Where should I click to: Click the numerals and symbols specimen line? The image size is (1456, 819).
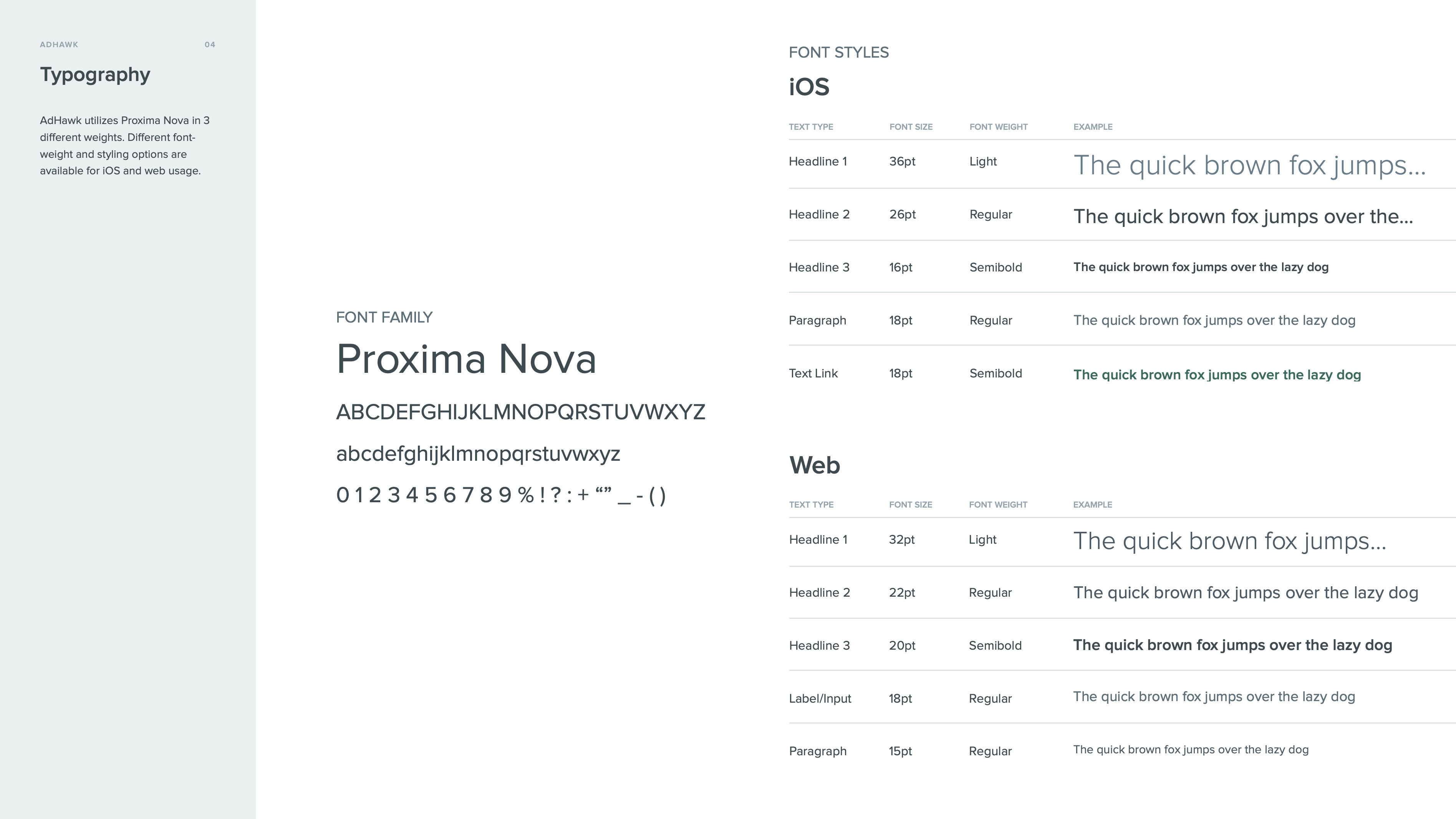[501, 496]
